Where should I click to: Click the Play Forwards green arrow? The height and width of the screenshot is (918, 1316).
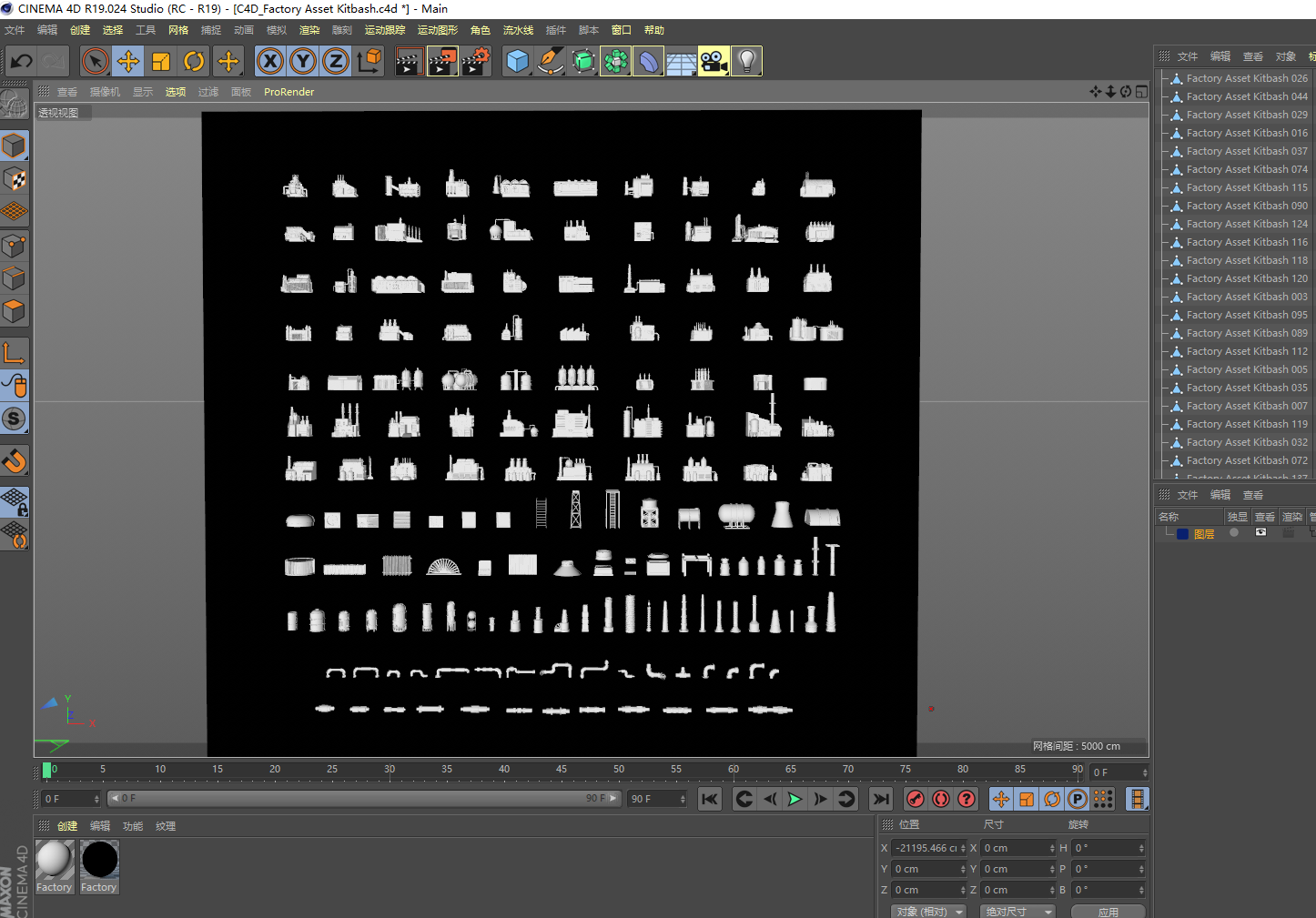click(795, 799)
